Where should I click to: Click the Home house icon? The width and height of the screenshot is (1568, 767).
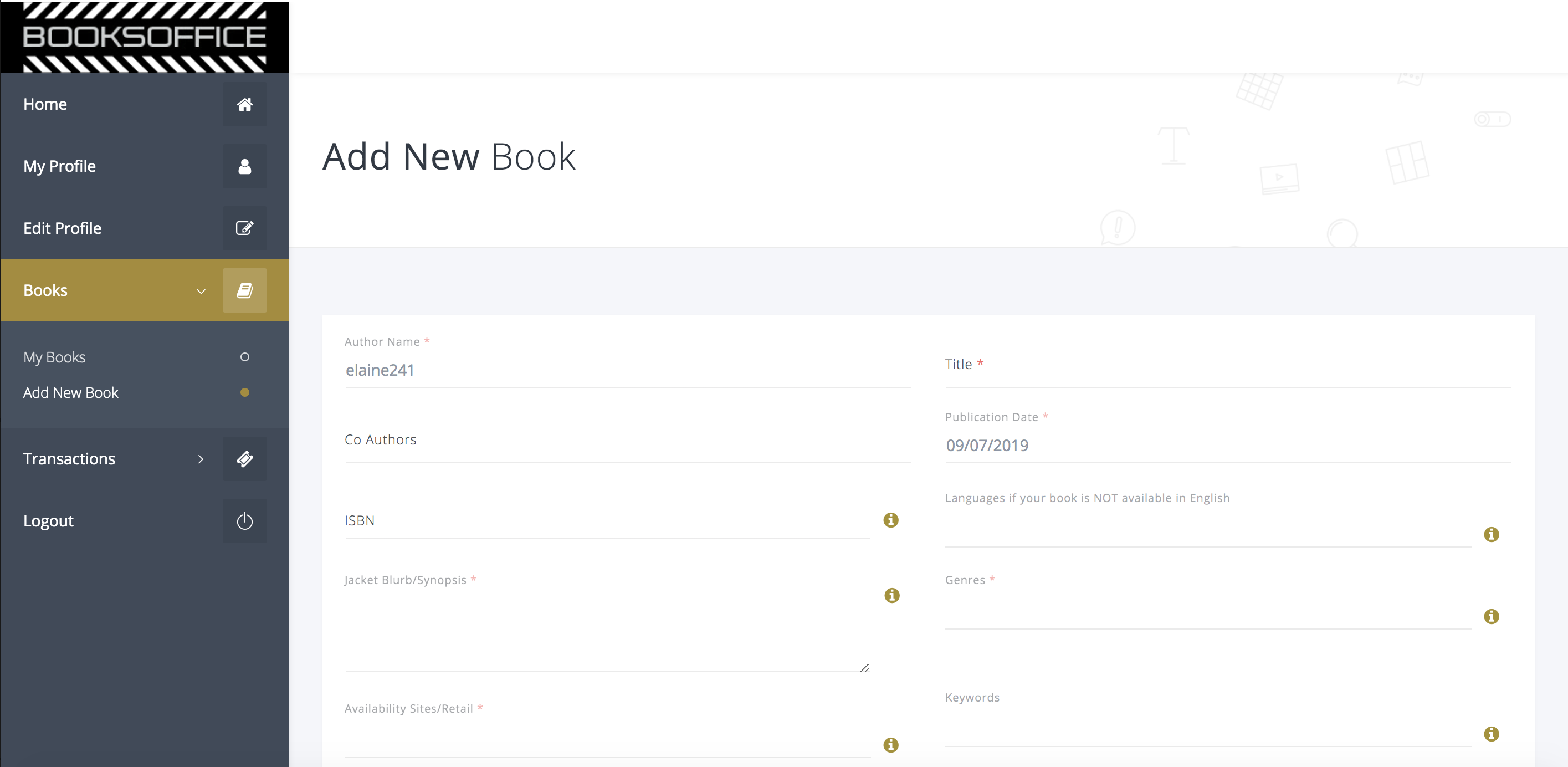[x=245, y=104]
